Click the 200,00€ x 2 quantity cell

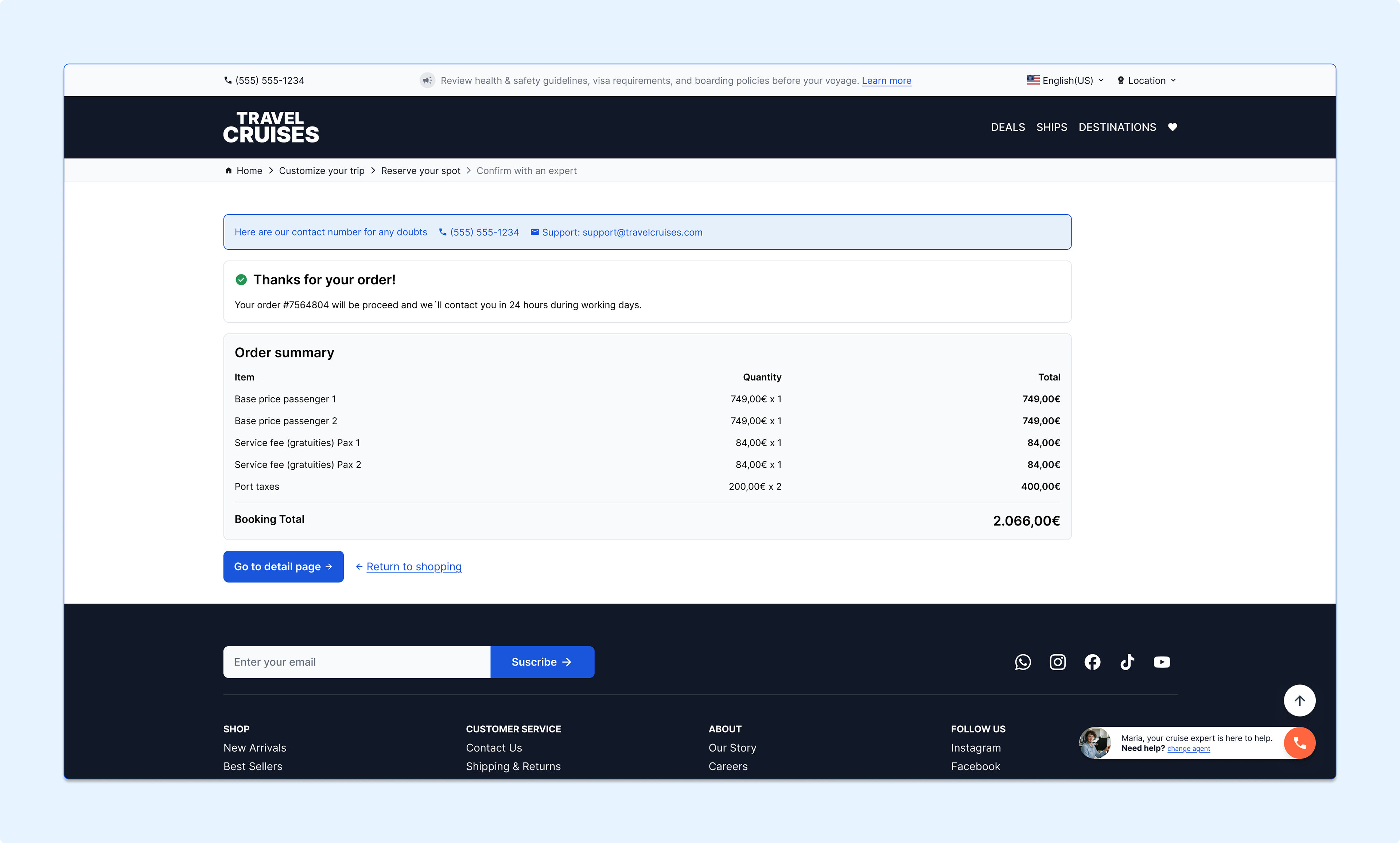755,486
